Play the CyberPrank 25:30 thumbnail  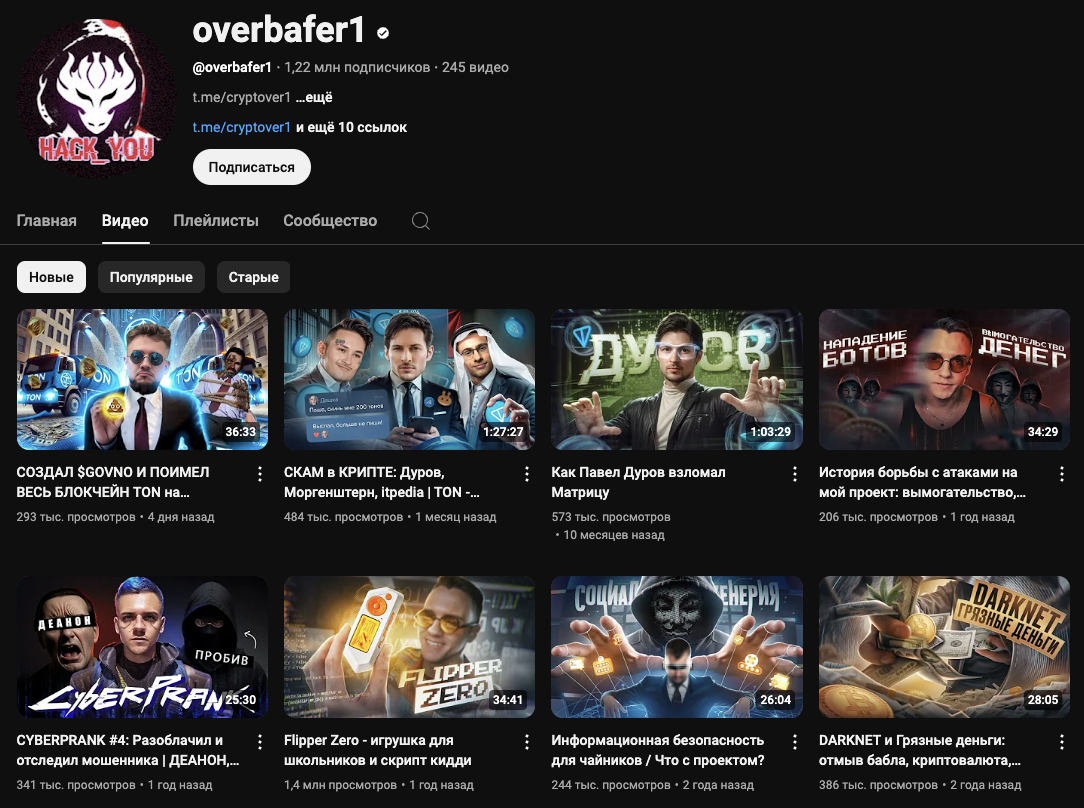142,647
